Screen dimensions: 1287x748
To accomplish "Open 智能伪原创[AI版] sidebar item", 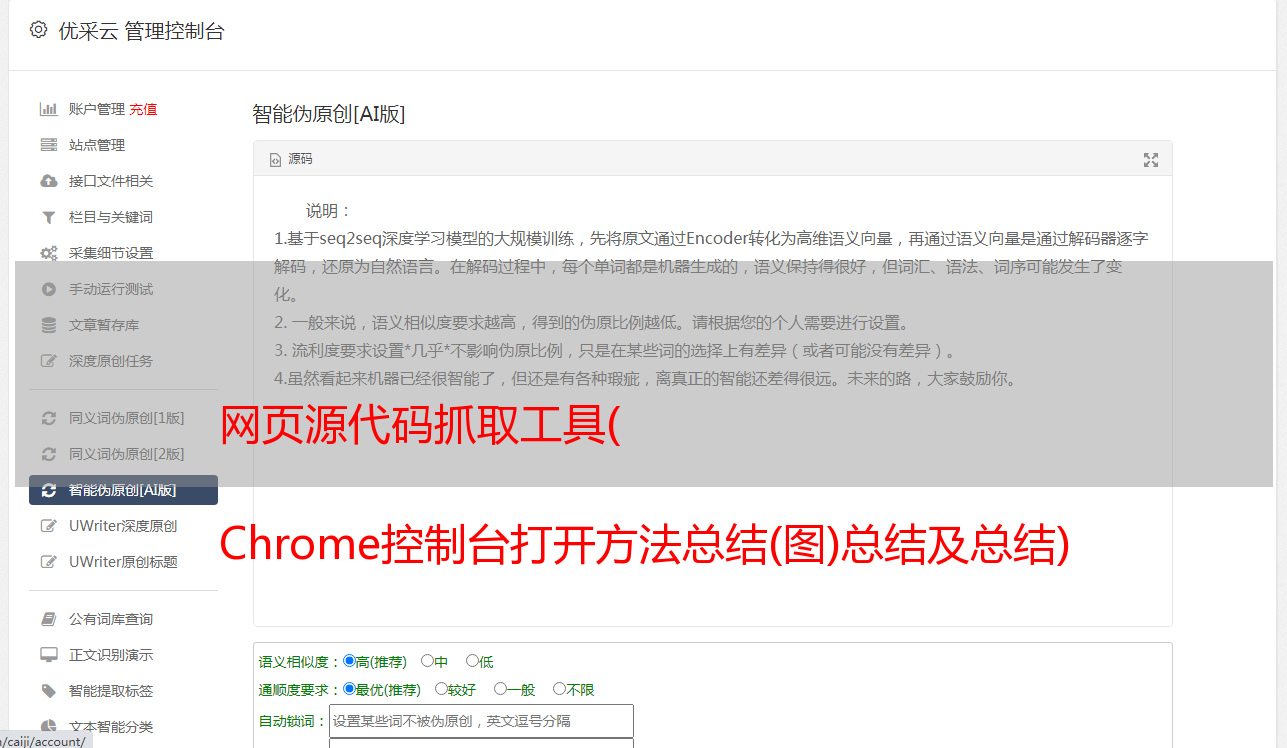I will pyautogui.click(x=123, y=490).
